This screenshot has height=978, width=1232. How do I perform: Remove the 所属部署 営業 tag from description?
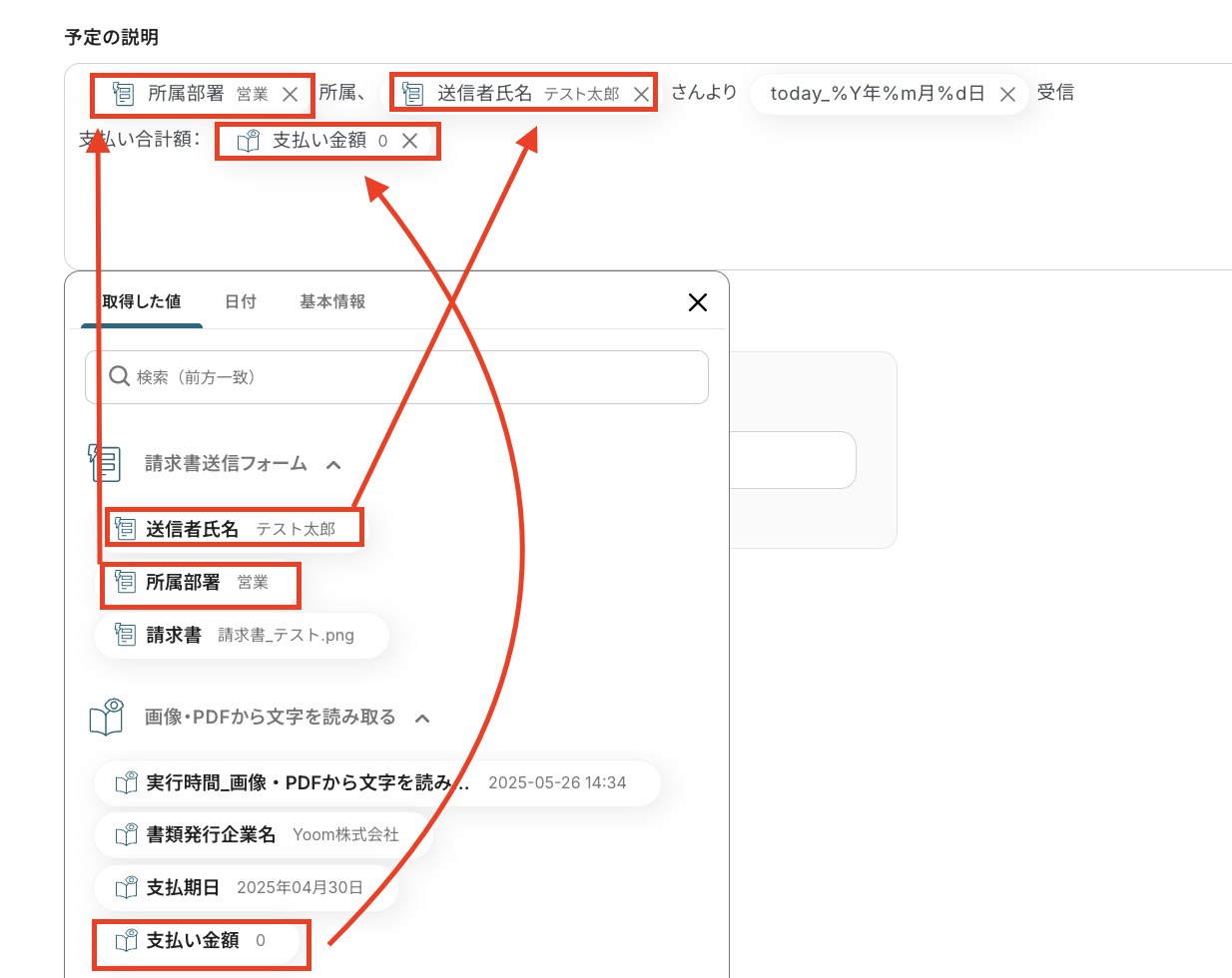point(291,94)
